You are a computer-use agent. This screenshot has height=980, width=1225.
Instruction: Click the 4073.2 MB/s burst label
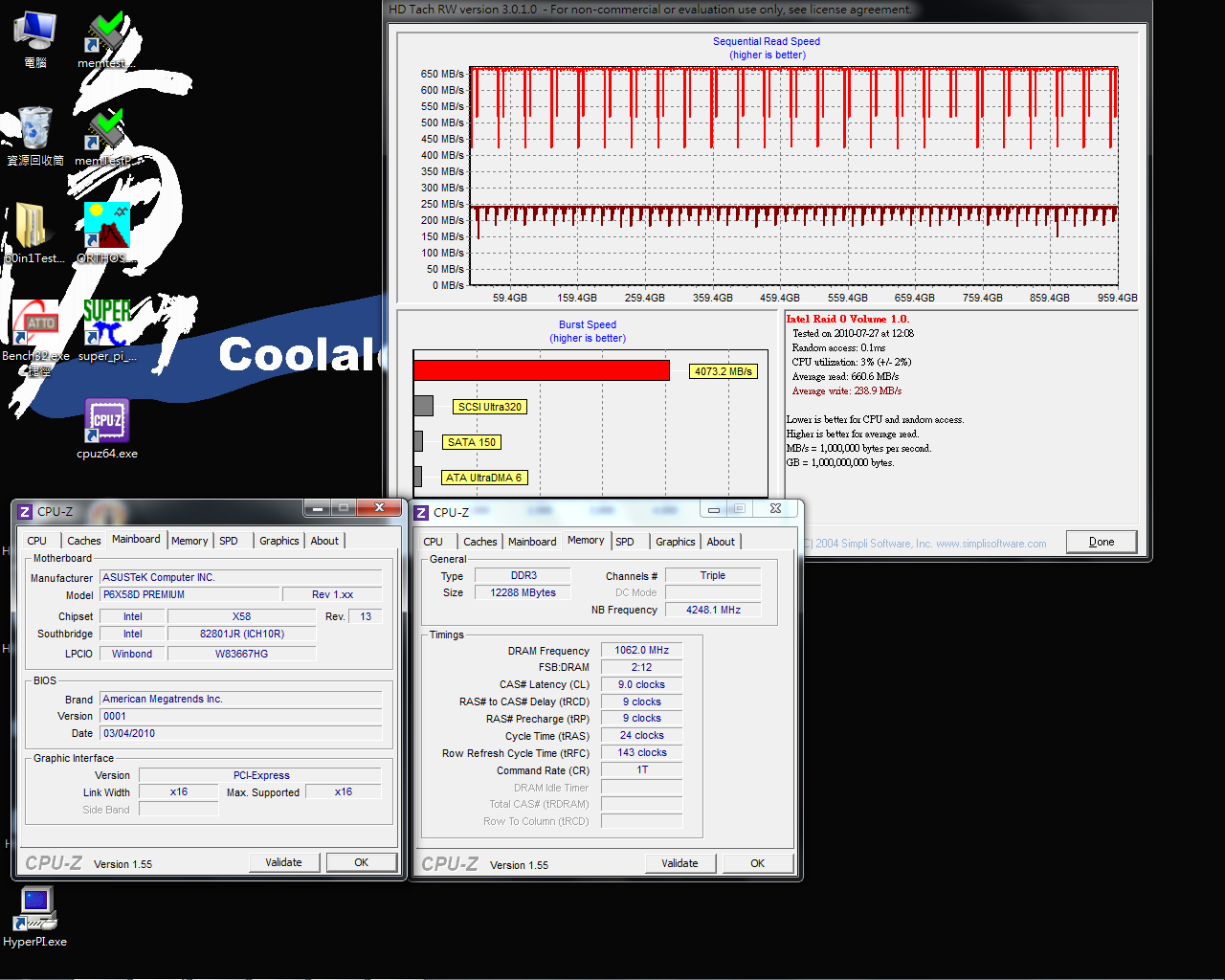pos(724,371)
